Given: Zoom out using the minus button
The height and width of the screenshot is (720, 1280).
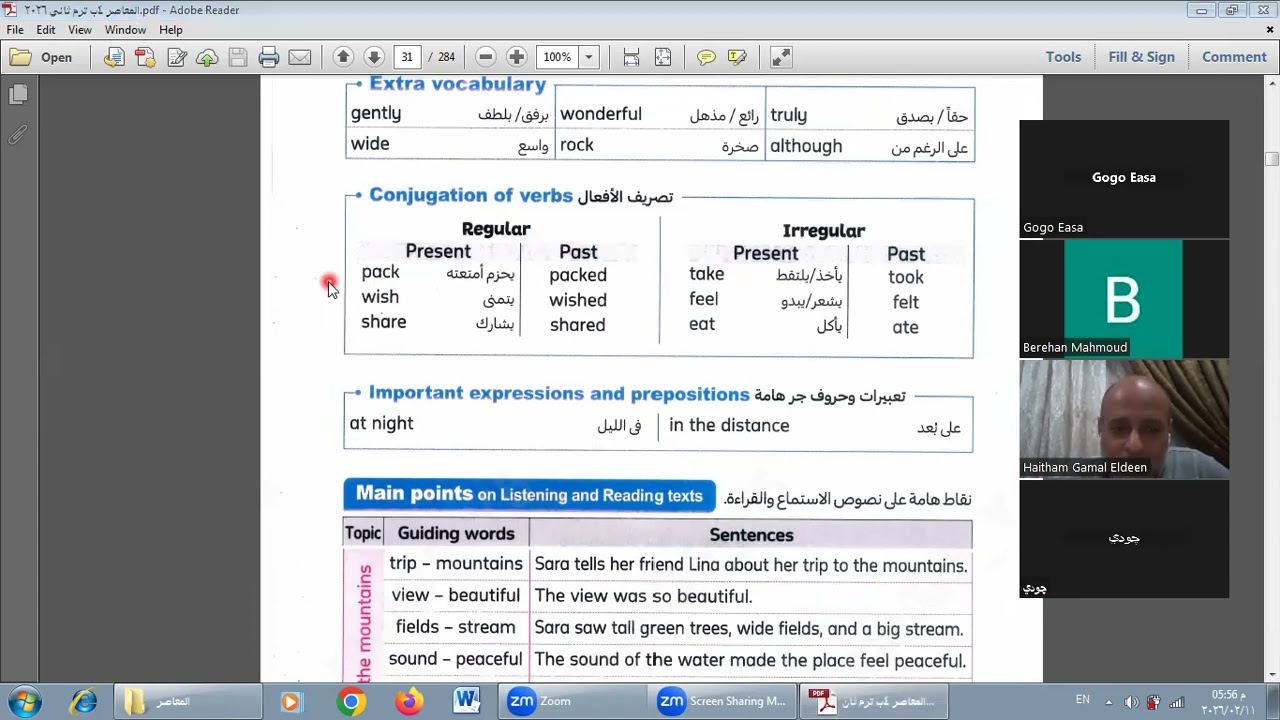Looking at the screenshot, I should (x=485, y=57).
